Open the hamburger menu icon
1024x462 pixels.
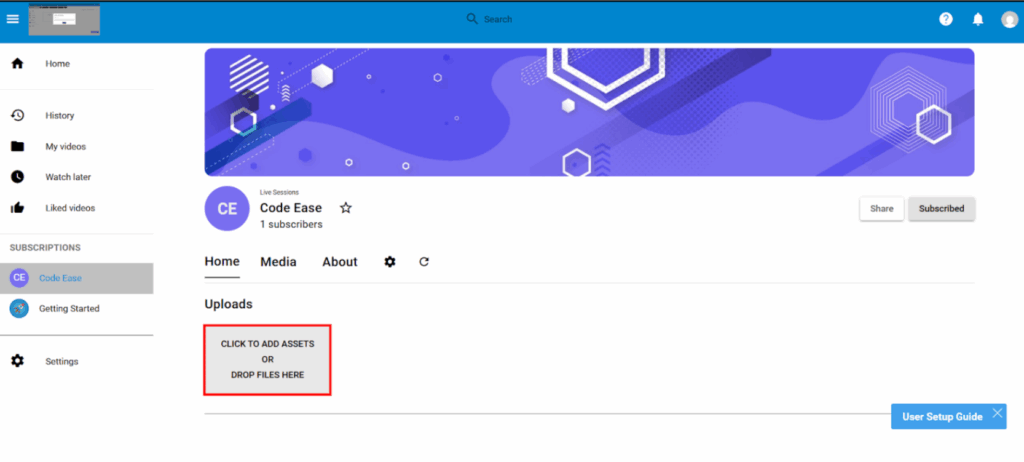[x=13, y=19]
